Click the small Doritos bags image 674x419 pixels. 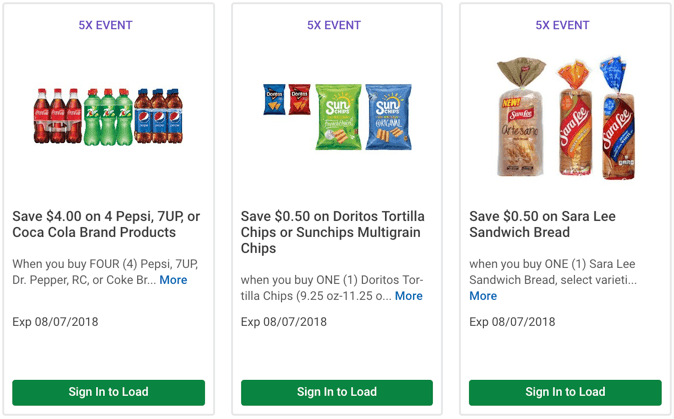[x=286, y=98]
